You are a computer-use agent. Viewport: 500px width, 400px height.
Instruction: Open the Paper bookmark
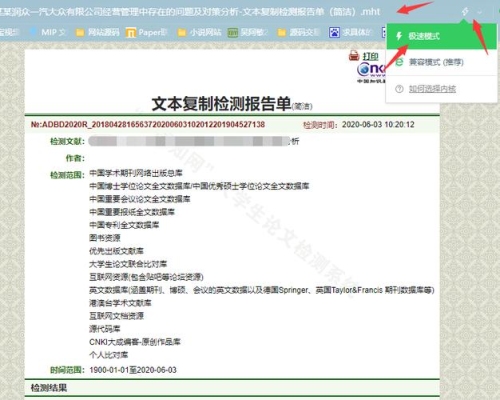tap(146, 32)
